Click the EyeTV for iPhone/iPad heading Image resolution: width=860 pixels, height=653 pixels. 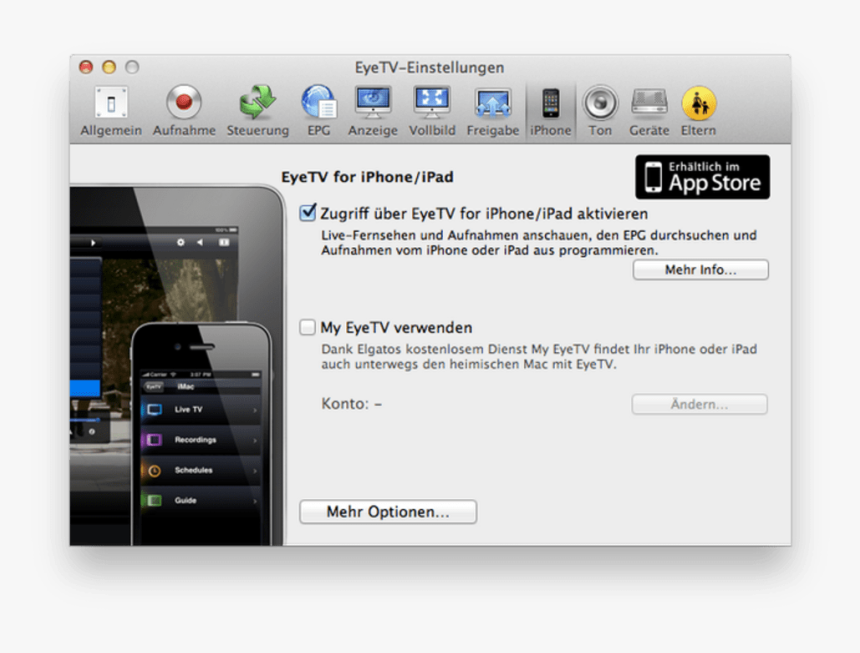click(367, 177)
